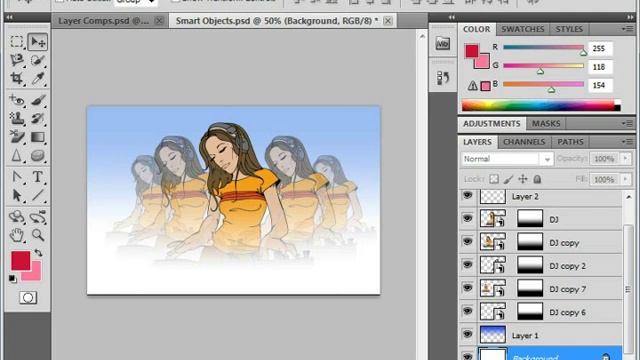Screen dimensions: 640x360
Task: Hide the Layer 1 layer
Action: pyautogui.click(x=467, y=334)
